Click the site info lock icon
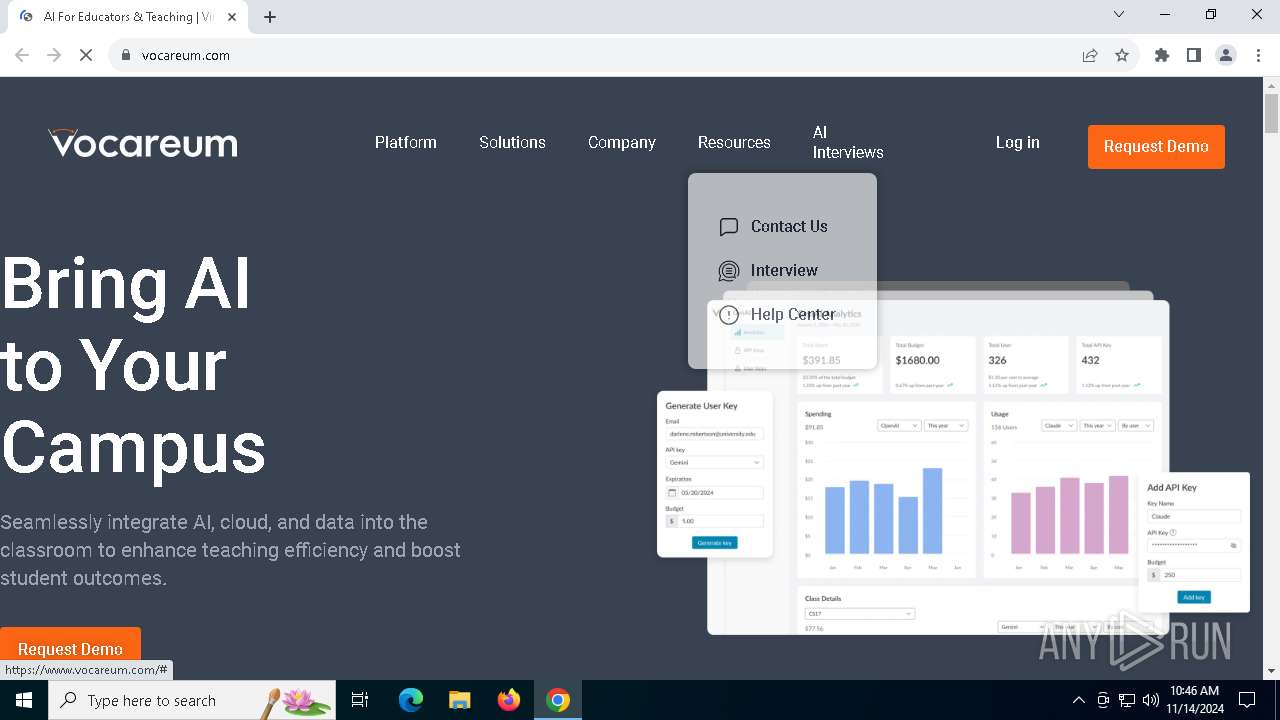Screen dimensions: 1280x720 [x=126, y=55]
